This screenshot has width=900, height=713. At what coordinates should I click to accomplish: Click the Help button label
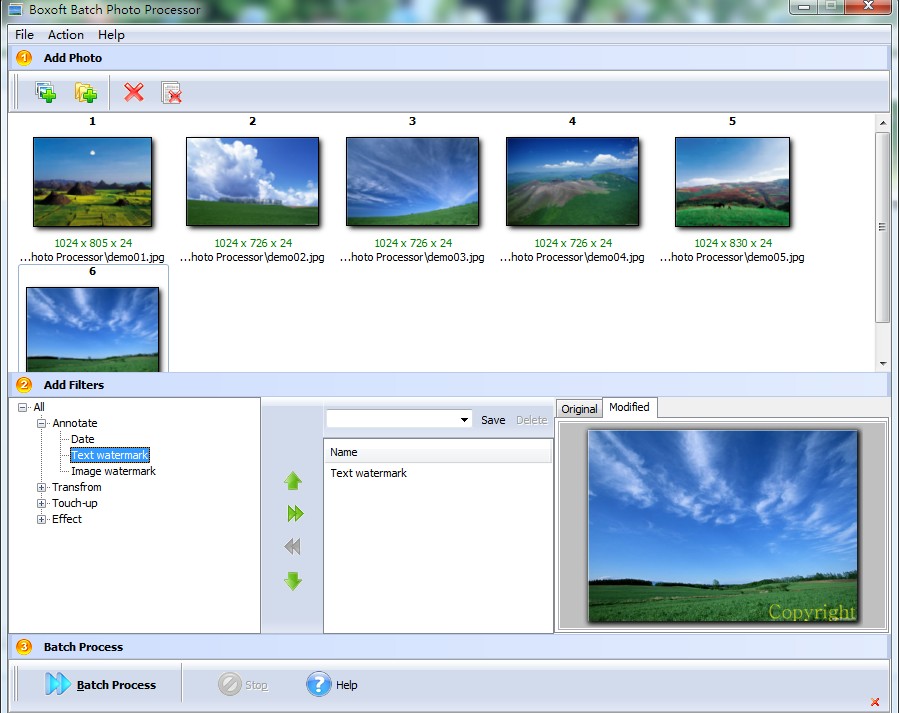pos(346,685)
